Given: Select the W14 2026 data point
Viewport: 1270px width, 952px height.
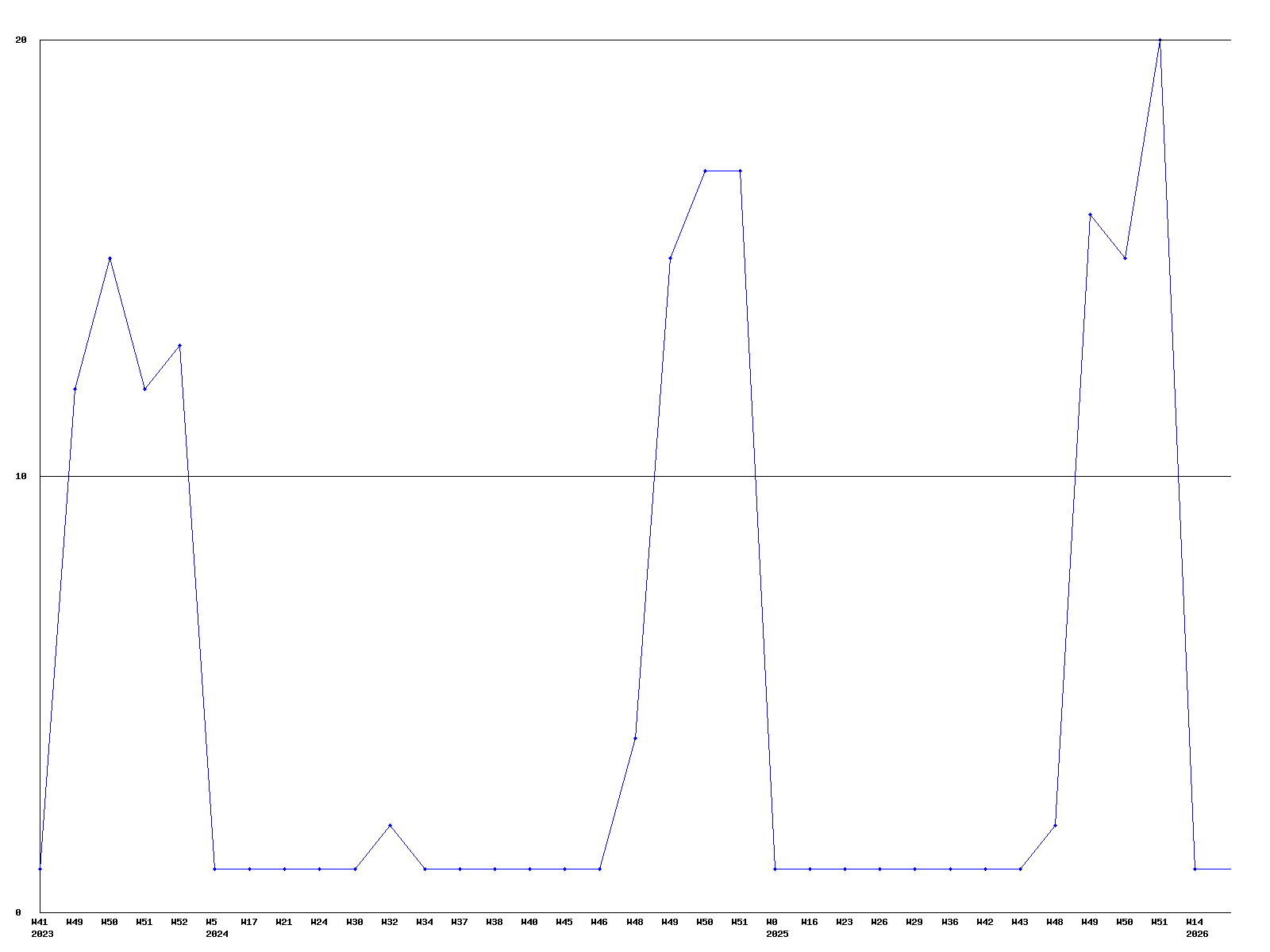Looking at the screenshot, I should [1195, 869].
